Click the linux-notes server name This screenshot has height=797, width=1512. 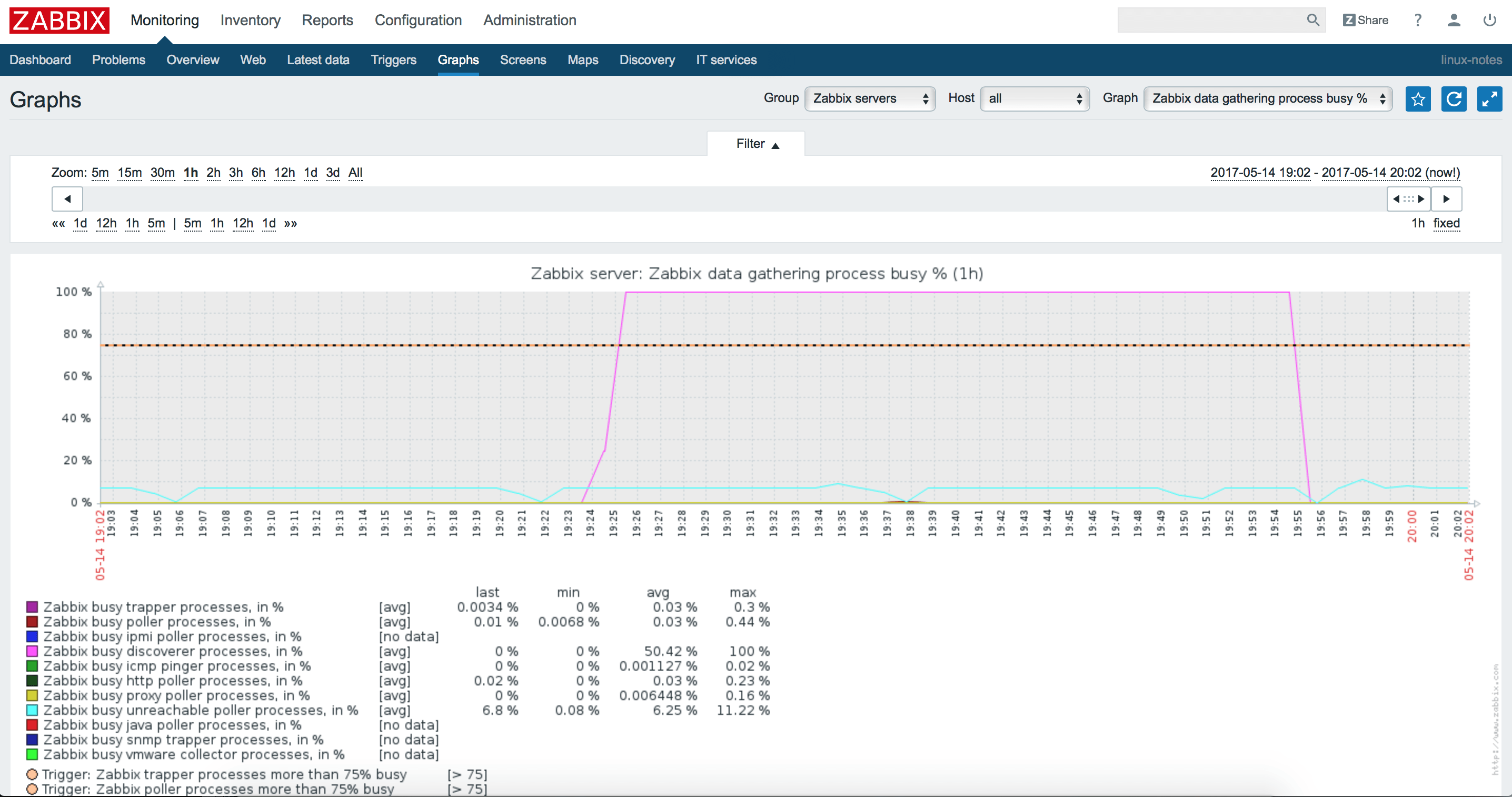click(1471, 60)
